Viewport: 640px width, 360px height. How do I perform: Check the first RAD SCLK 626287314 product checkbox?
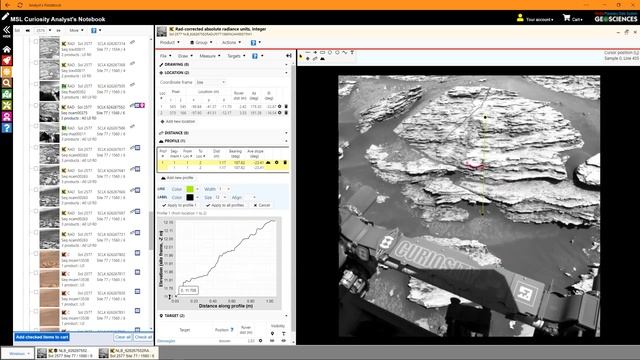36,42
